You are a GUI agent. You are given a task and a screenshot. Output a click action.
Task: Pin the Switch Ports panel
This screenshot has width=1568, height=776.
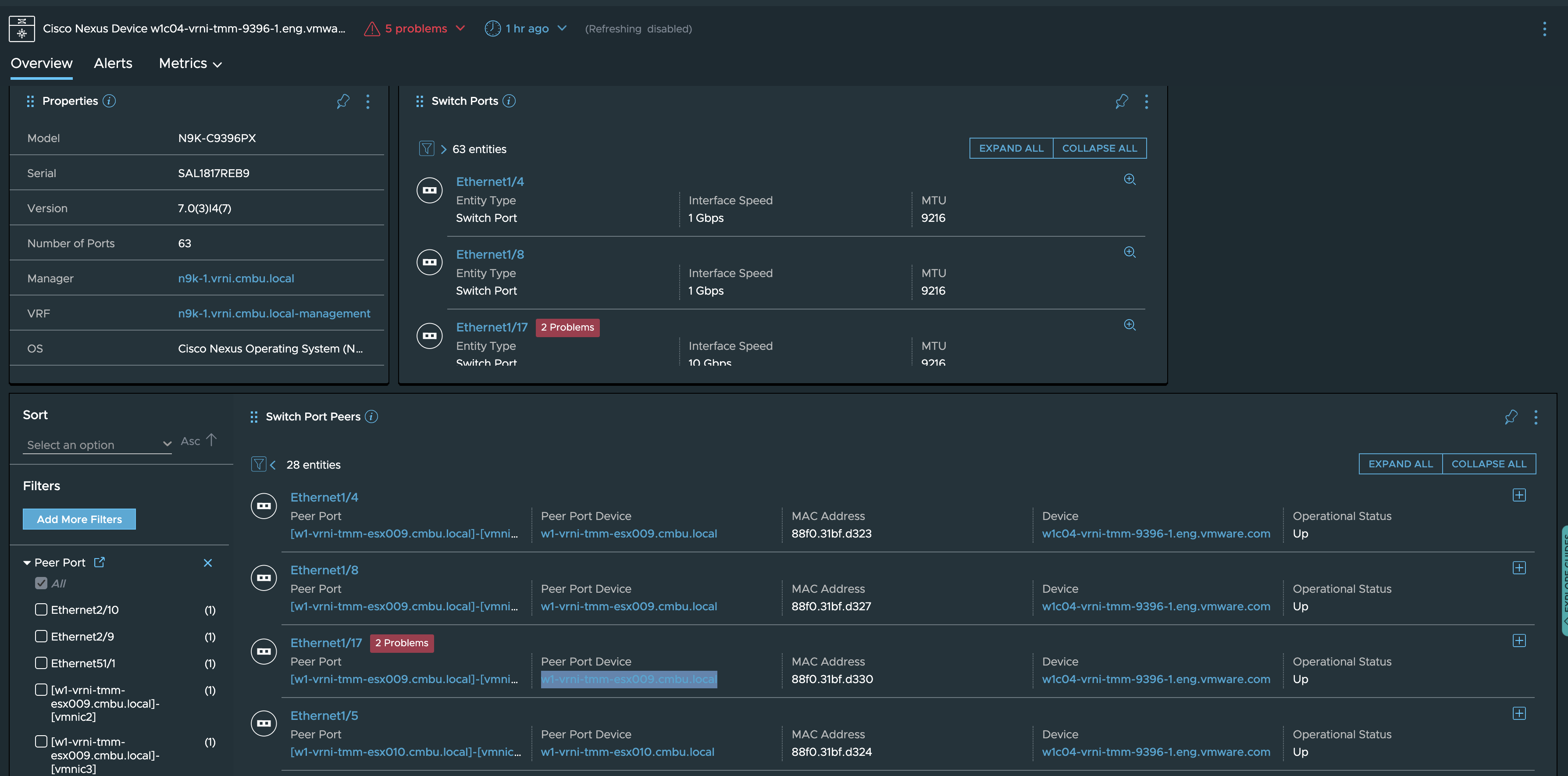1121,101
